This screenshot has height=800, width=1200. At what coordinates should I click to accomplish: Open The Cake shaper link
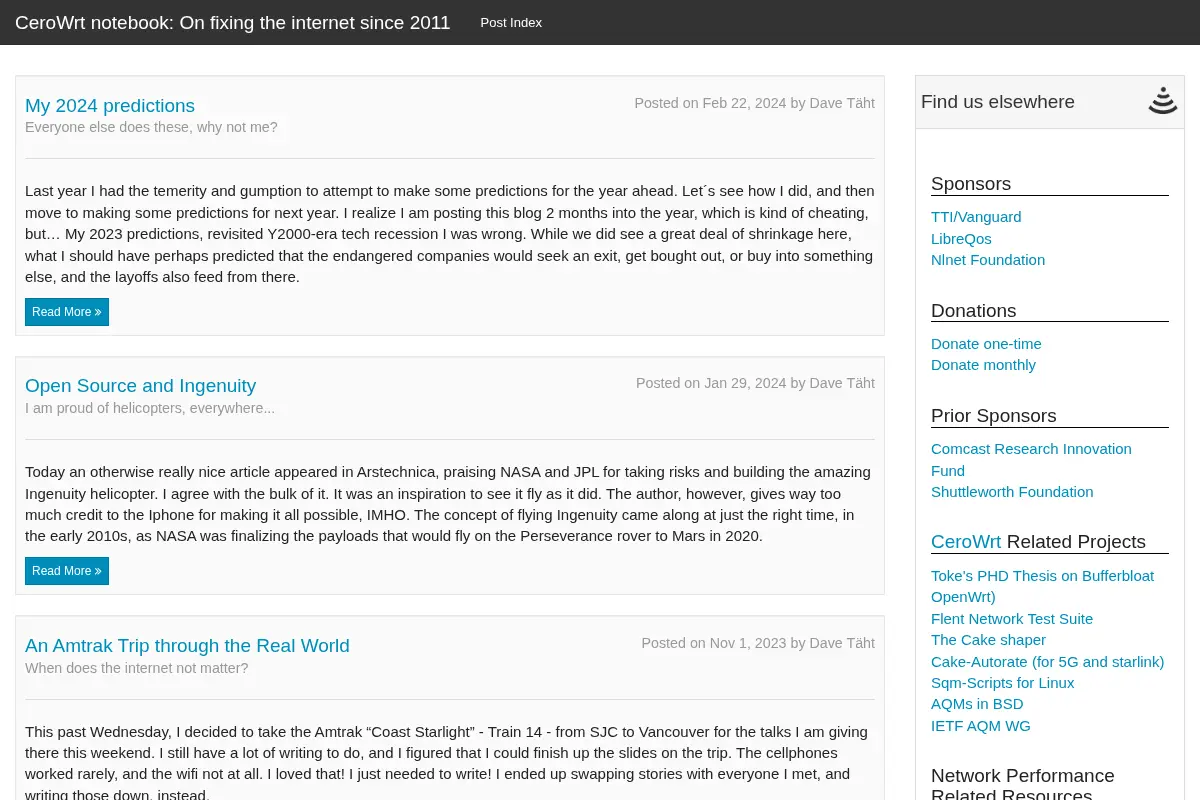[x=988, y=640]
